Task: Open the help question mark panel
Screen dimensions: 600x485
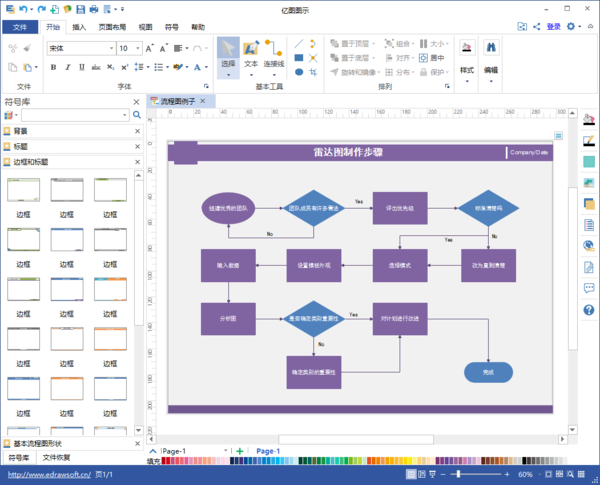Action: click(589, 310)
